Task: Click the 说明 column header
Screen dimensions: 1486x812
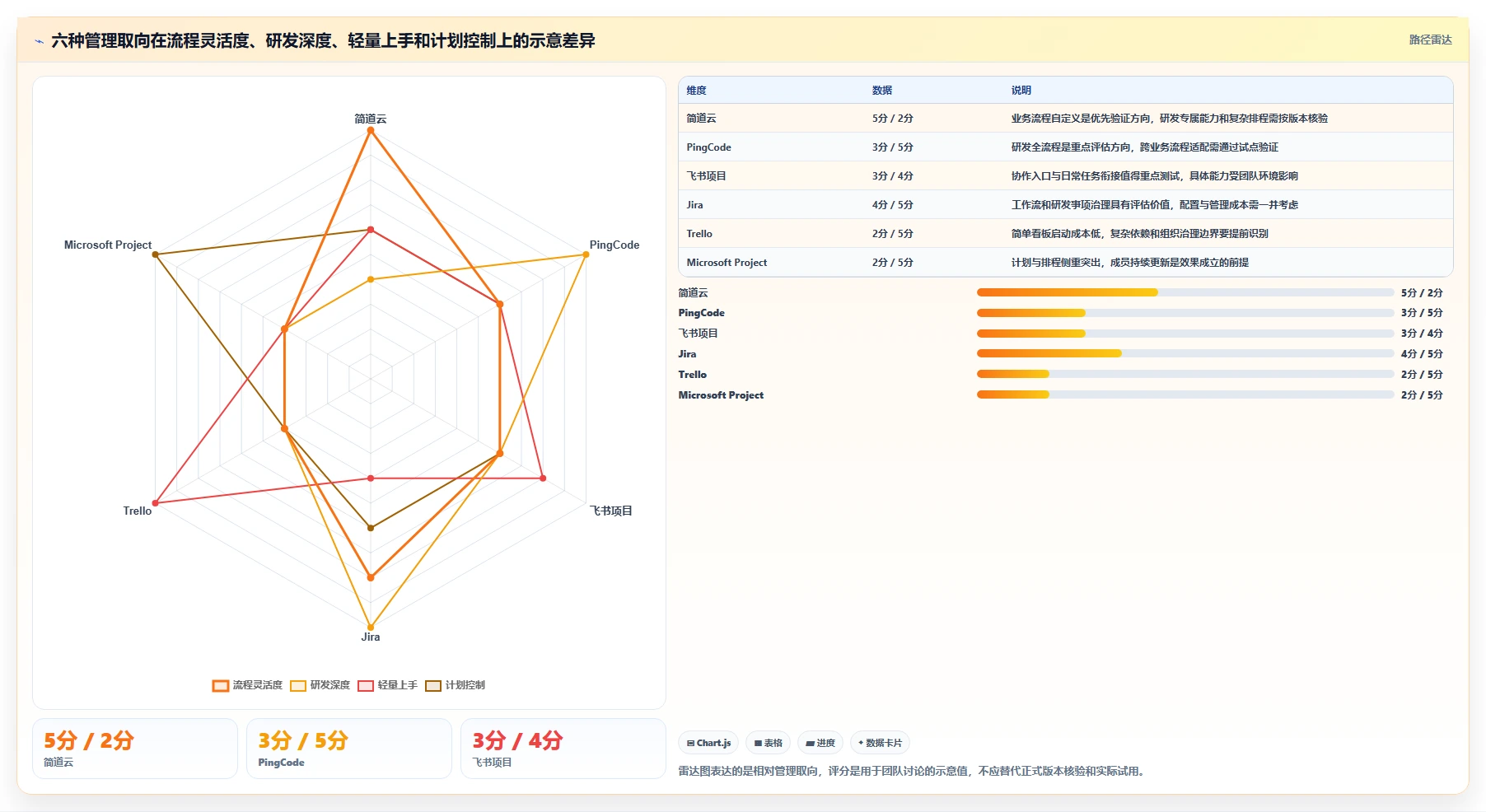Action: click(1021, 91)
